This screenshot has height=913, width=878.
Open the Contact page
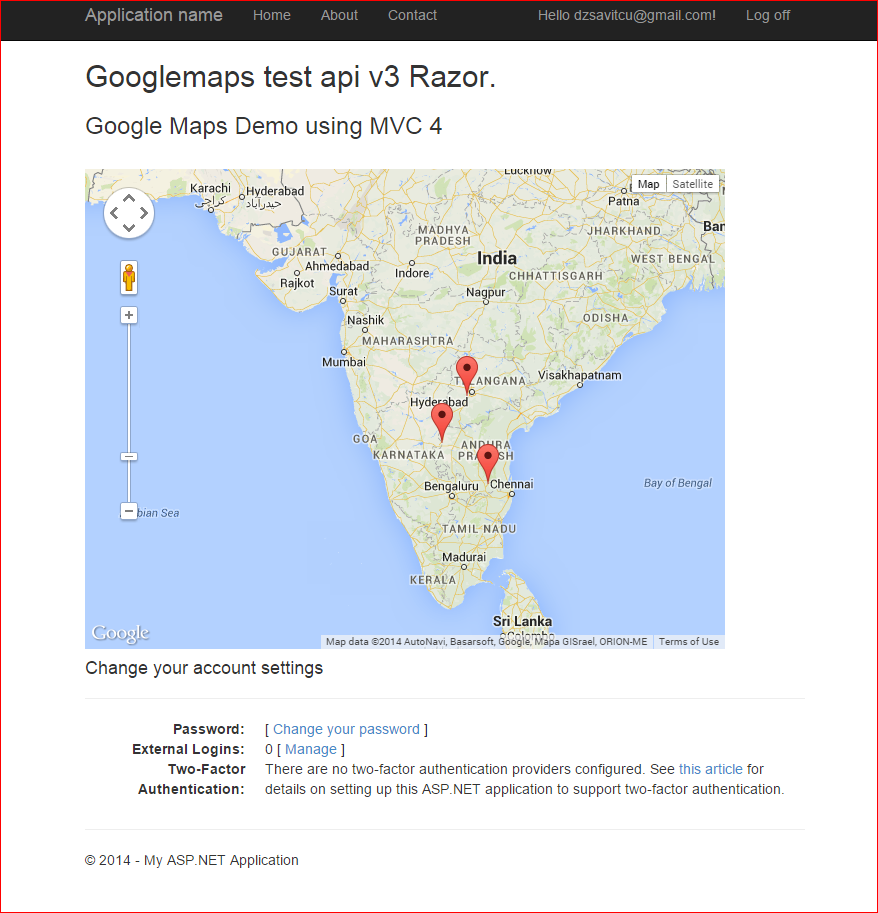click(412, 15)
